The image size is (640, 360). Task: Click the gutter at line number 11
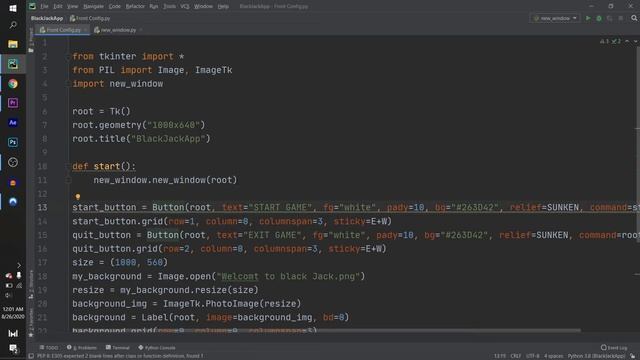click(42, 180)
